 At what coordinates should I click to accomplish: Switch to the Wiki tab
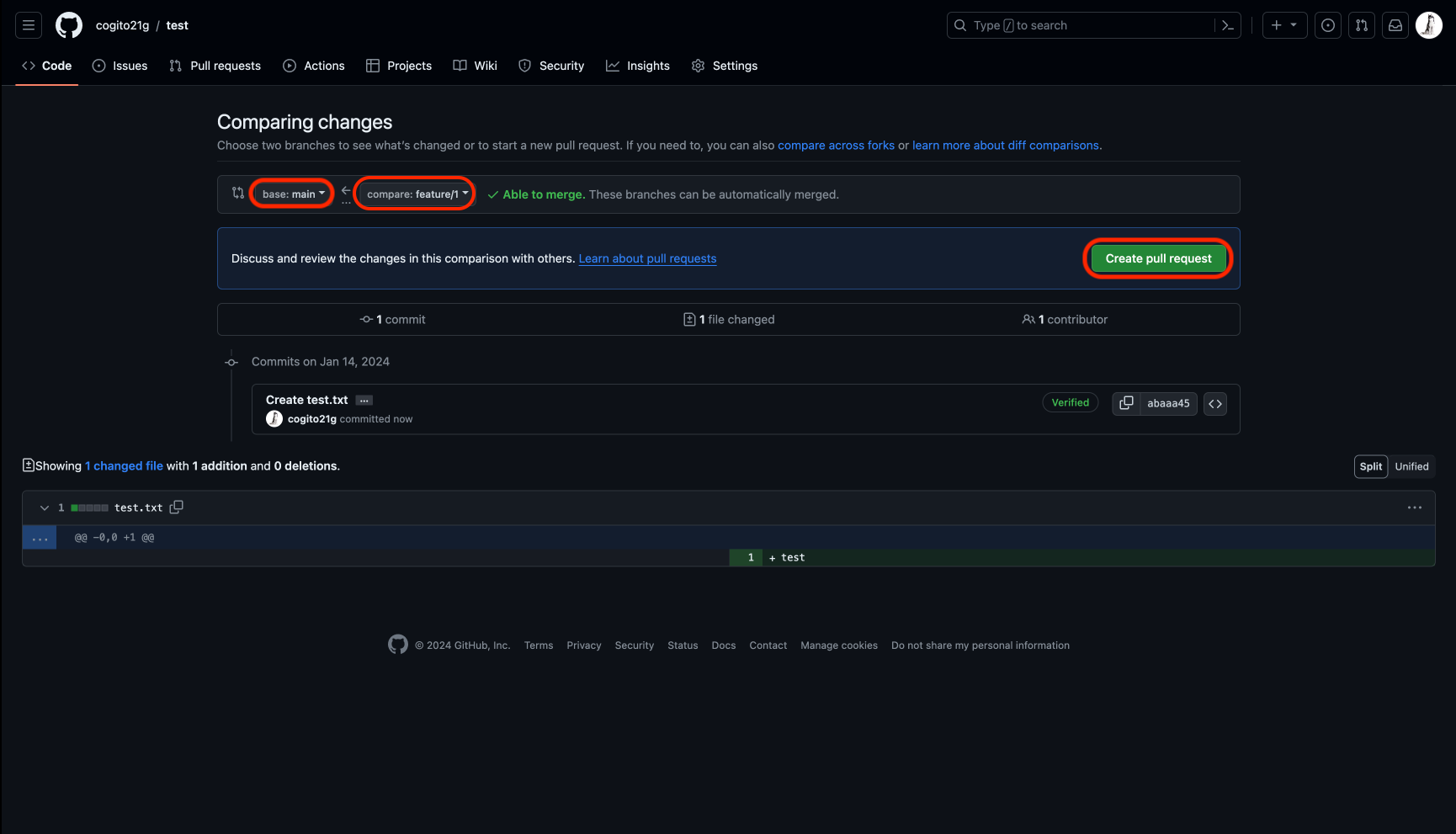coord(476,66)
